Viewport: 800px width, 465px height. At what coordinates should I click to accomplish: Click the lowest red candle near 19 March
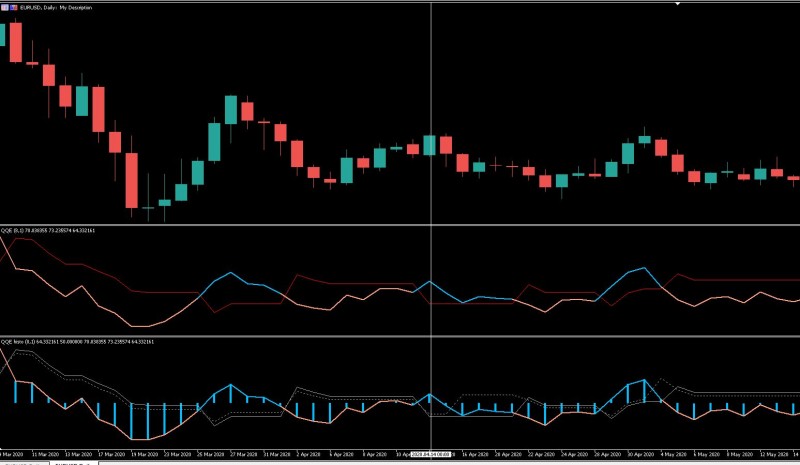click(x=132, y=180)
